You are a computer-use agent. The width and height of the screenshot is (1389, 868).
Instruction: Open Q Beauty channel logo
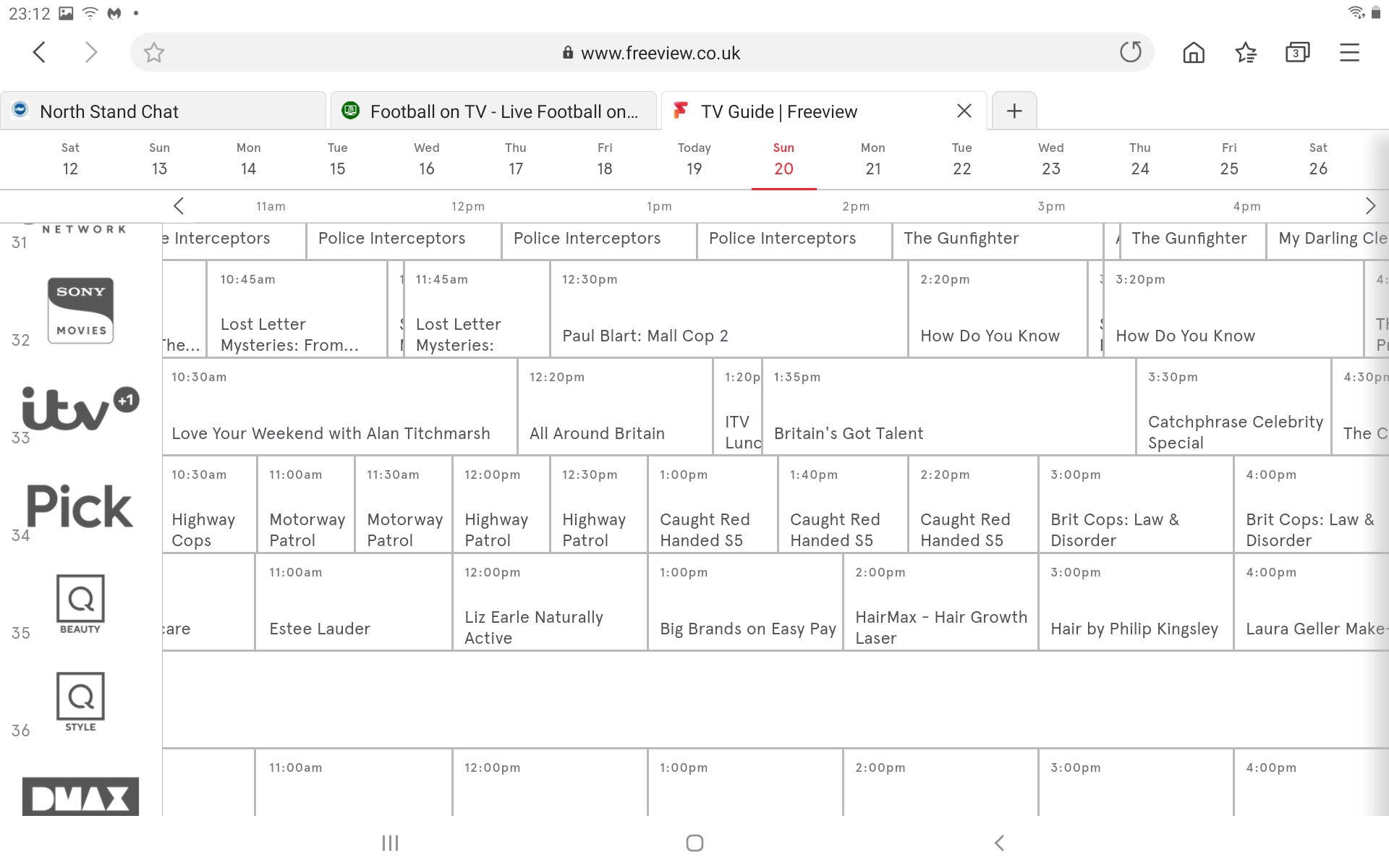(80, 604)
